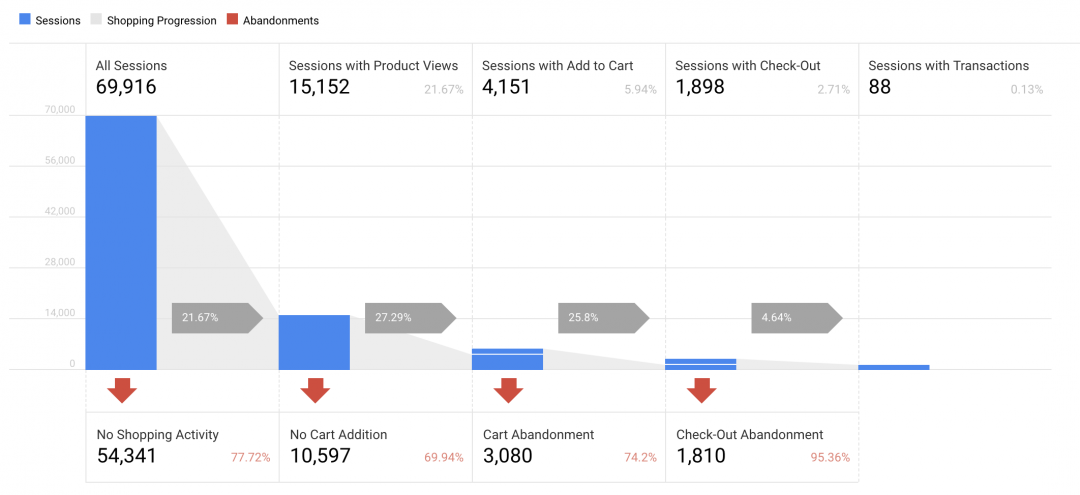1080x495 pixels.
Task: Click the 27.29% progression arrow
Action: (411, 317)
